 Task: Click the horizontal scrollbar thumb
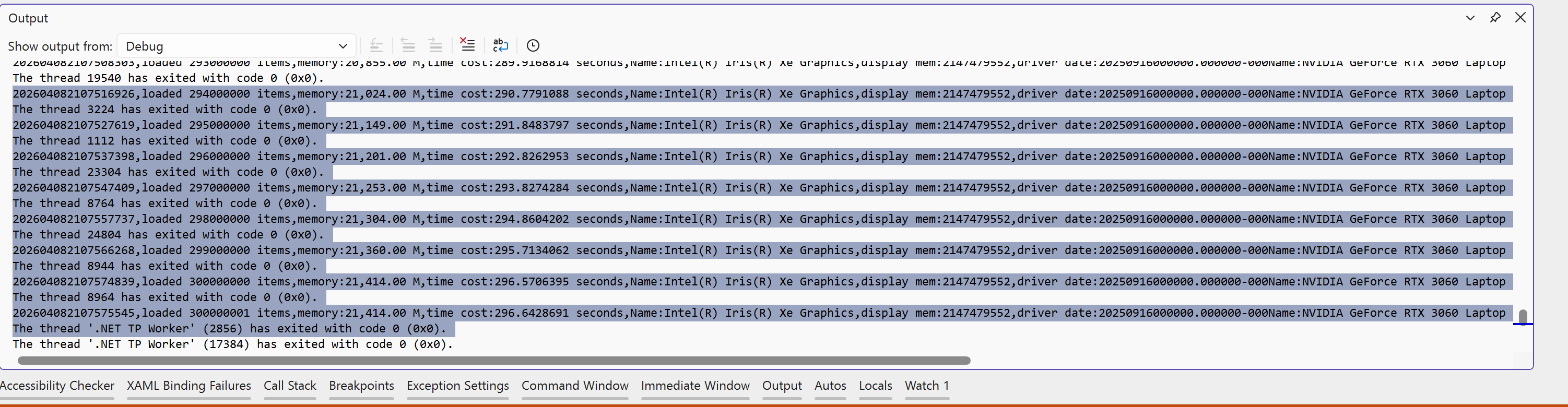[x=493, y=360]
